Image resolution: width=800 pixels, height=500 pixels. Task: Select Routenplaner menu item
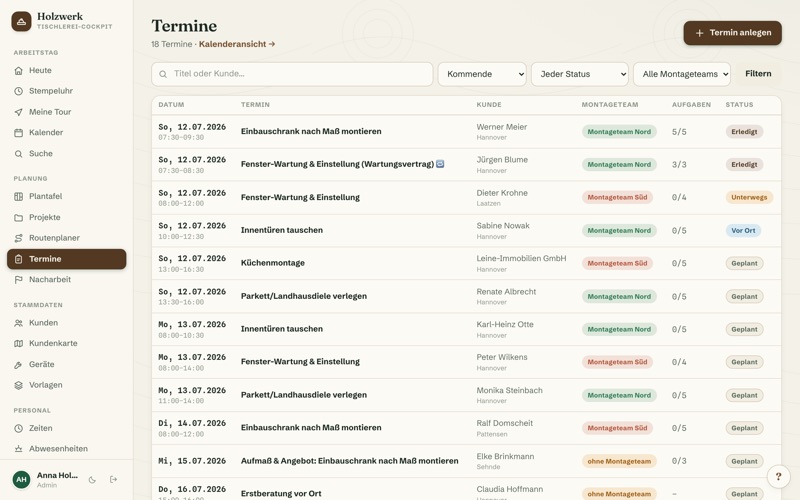[x=66, y=238]
